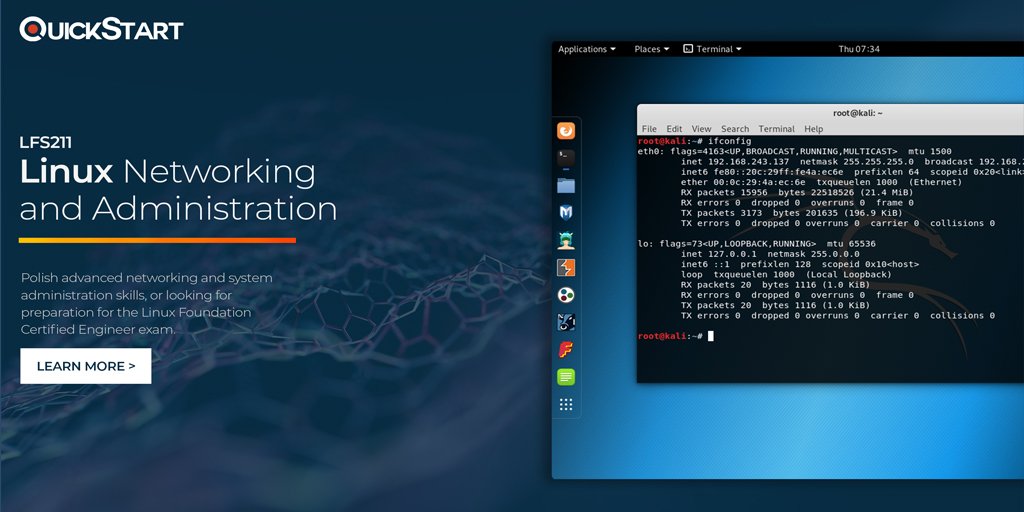The width and height of the screenshot is (1024, 512).
Task: Open the Places menu in top bar
Action: [652, 49]
